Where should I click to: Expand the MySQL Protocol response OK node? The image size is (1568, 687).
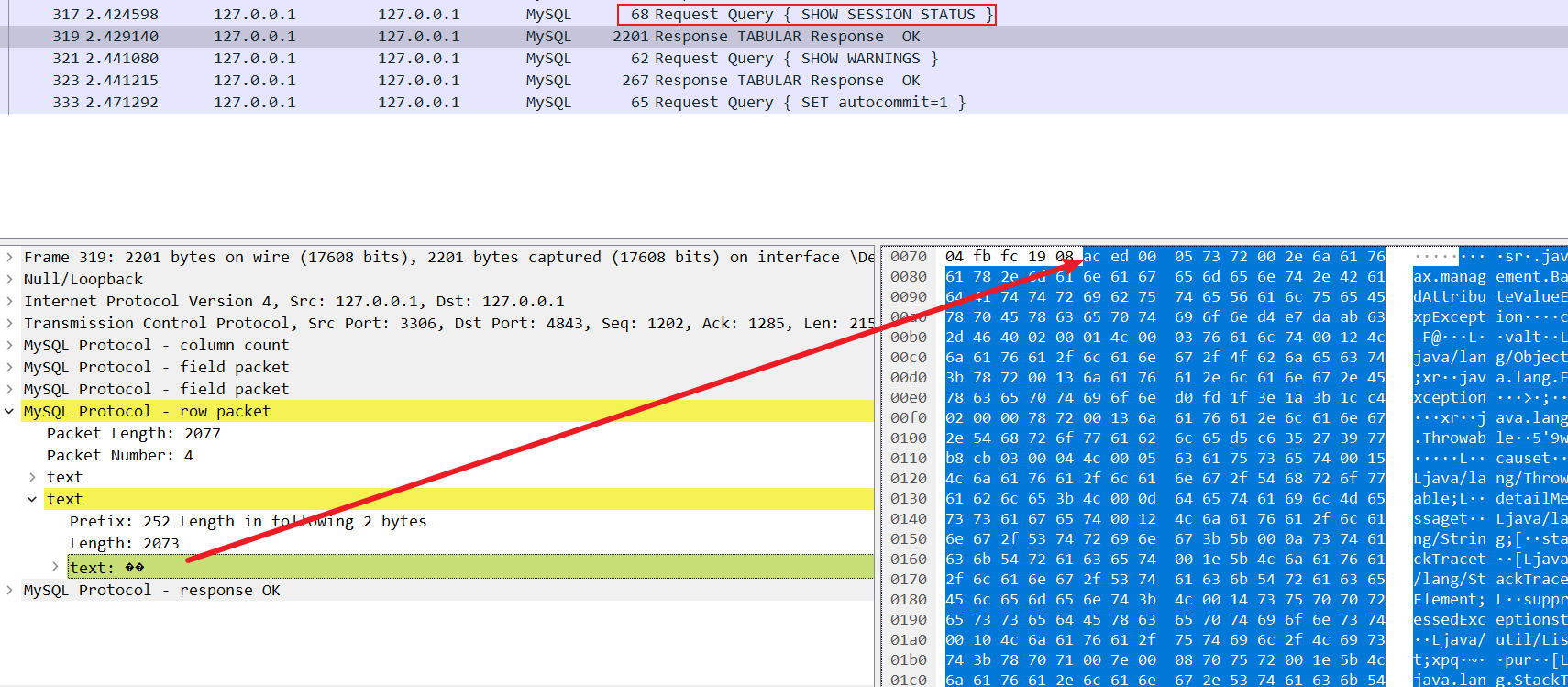click(x=9, y=591)
